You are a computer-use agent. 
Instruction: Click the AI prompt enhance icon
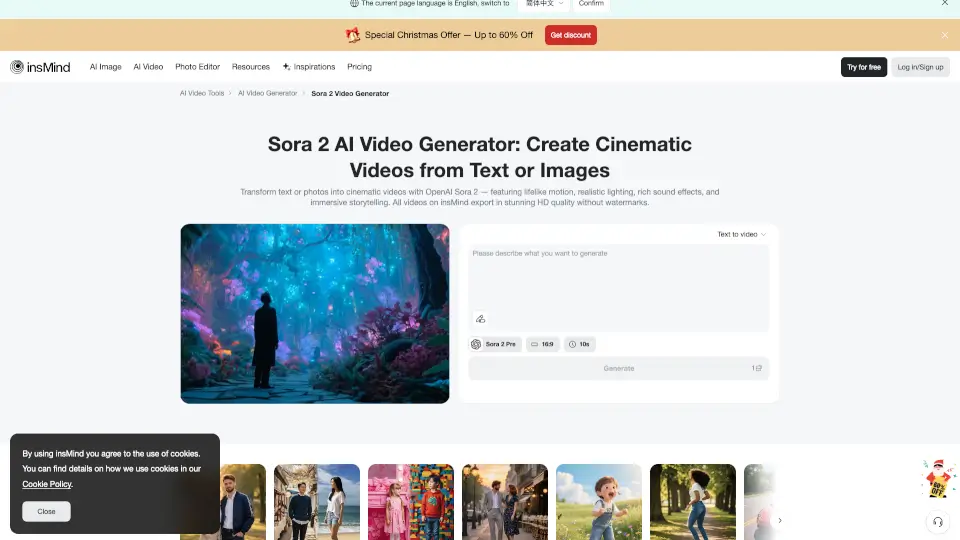coord(481,319)
